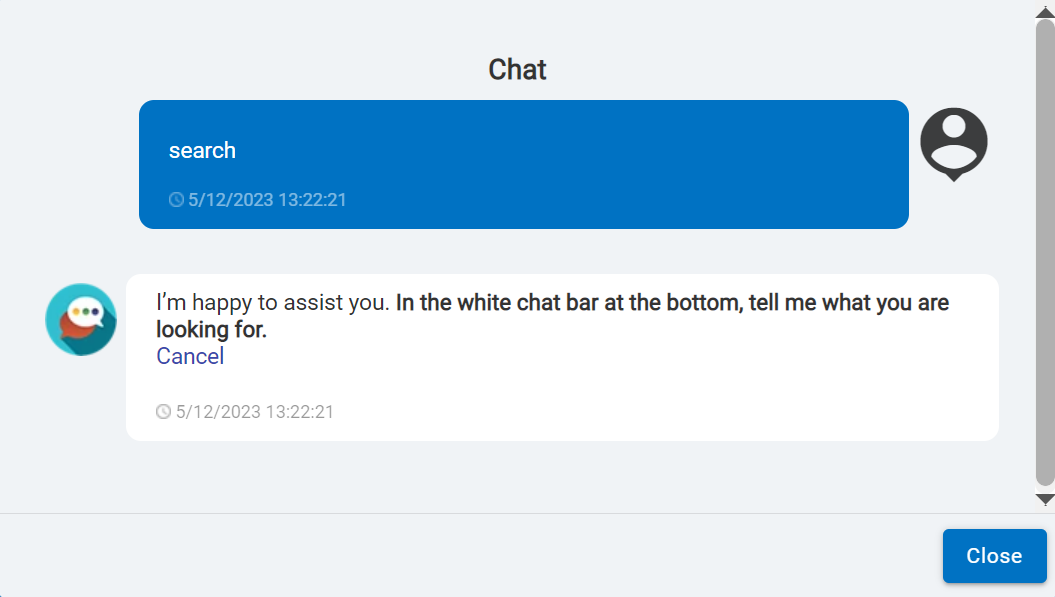The height and width of the screenshot is (597, 1055).
Task: Click the vertical scrollbar thumb
Action: click(1045, 250)
